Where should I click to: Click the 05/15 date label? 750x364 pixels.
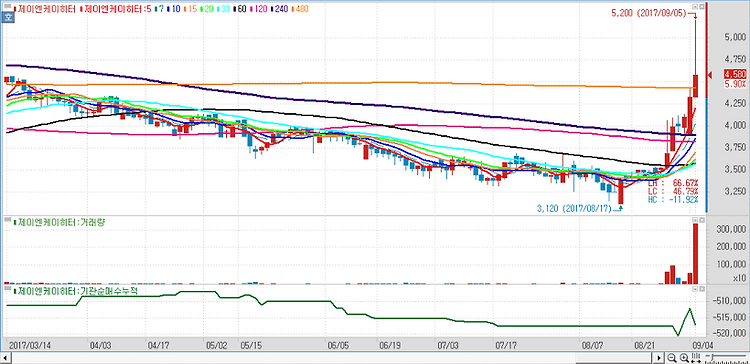point(251,345)
